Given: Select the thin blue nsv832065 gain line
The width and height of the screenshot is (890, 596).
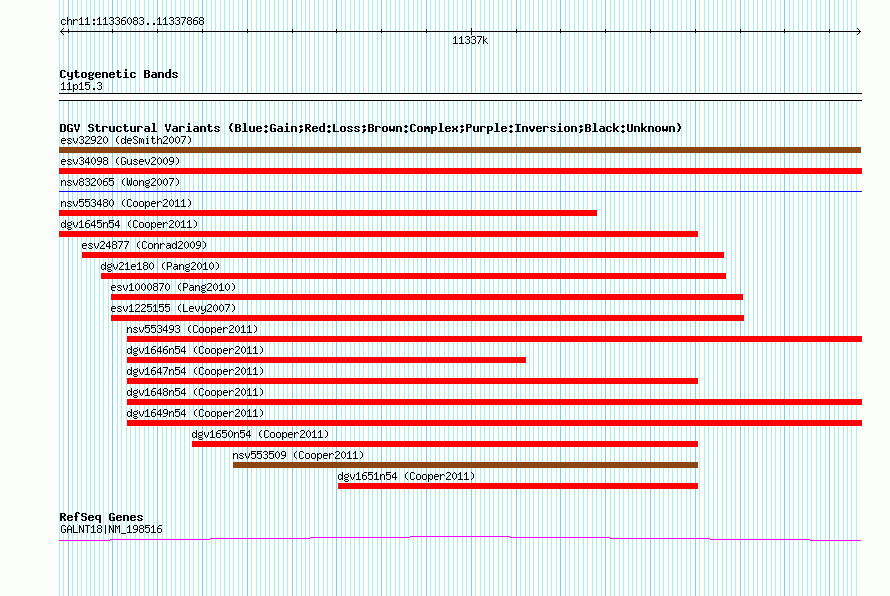Looking at the screenshot, I should [x=460, y=192].
